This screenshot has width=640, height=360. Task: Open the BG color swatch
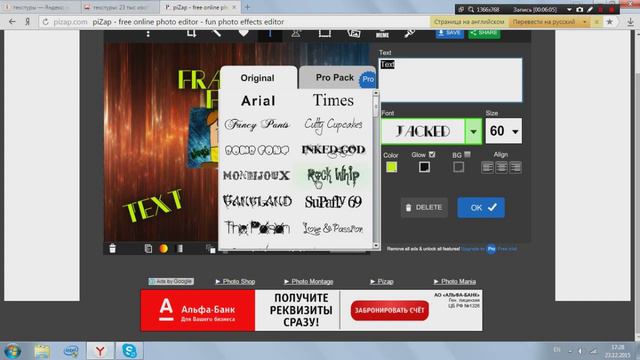point(458,167)
